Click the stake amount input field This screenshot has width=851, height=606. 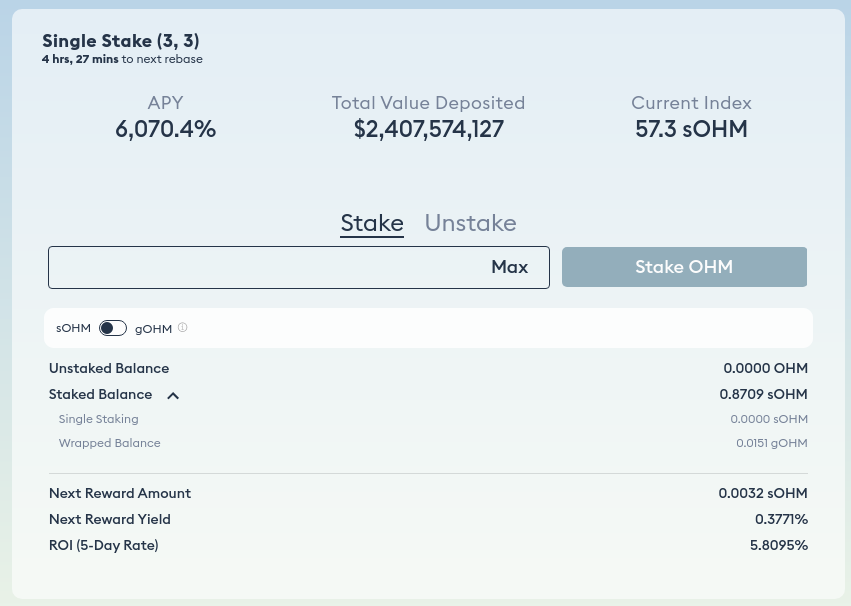click(299, 267)
